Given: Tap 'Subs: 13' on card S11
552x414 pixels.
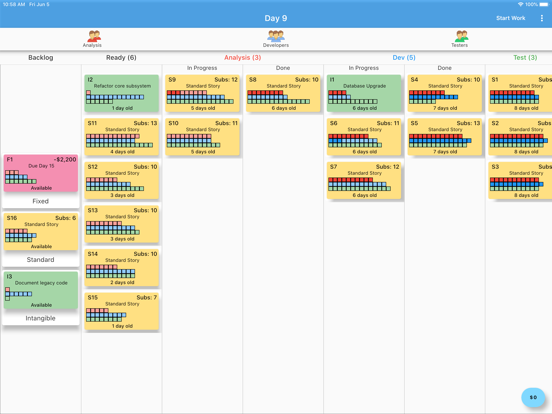Looking at the screenshot, I should (x=145, y=123).
